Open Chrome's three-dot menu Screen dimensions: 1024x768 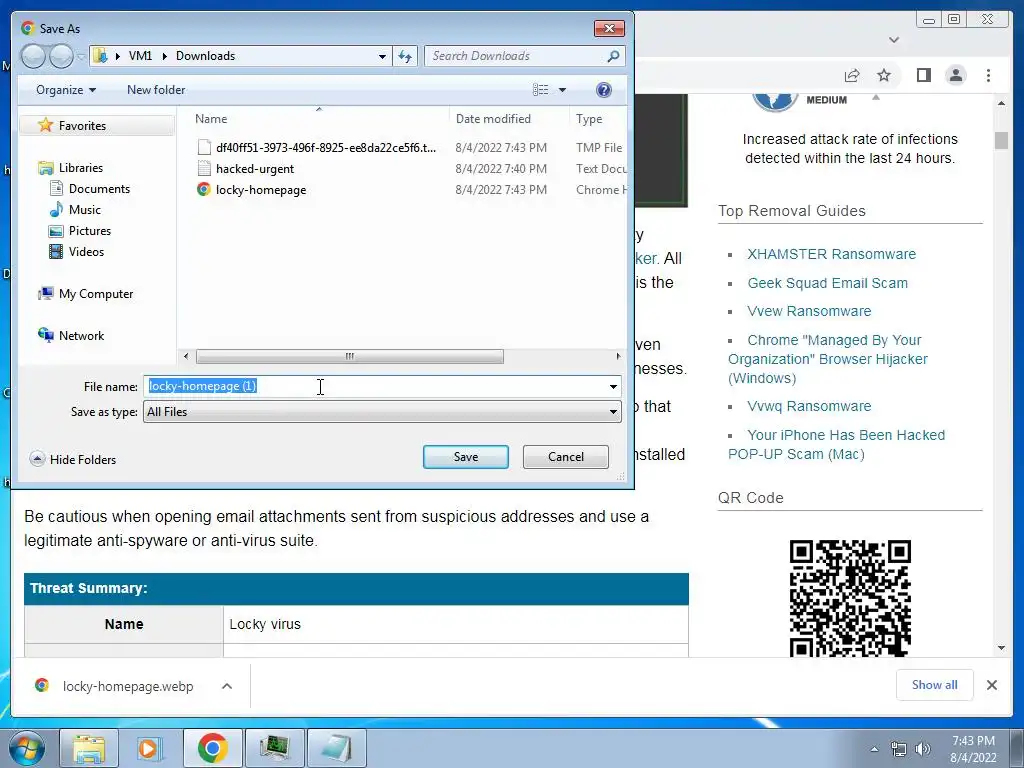(988, 76)
